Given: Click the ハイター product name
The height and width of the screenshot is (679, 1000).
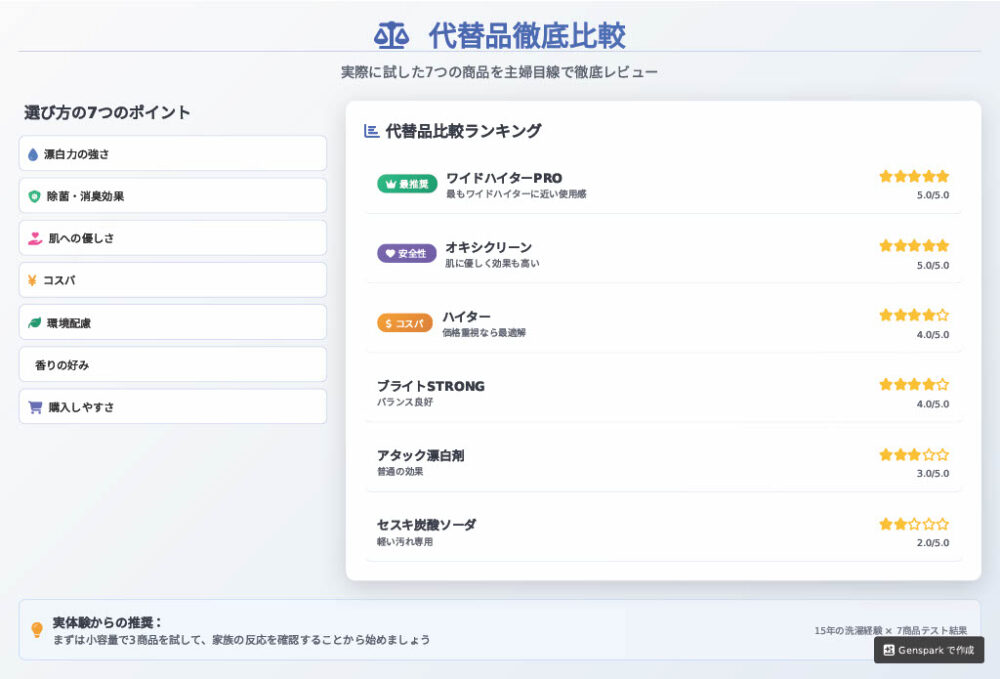Looking at the screenshot, I should [x=467, y=317].
